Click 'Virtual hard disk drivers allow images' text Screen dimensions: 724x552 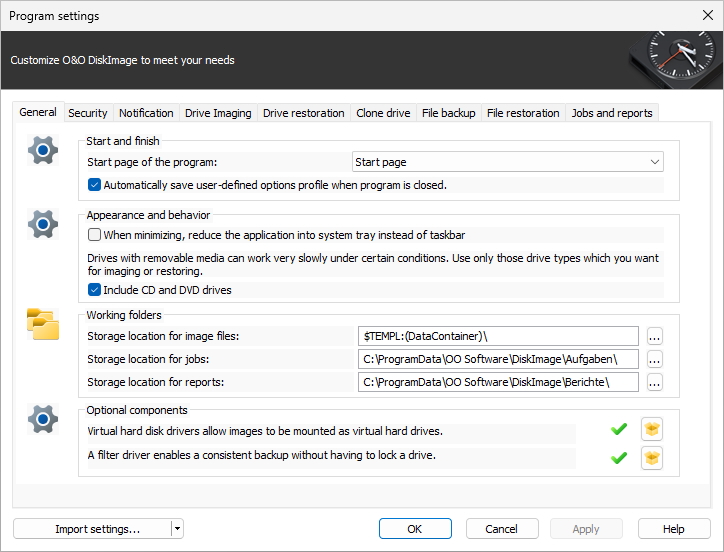265,431
